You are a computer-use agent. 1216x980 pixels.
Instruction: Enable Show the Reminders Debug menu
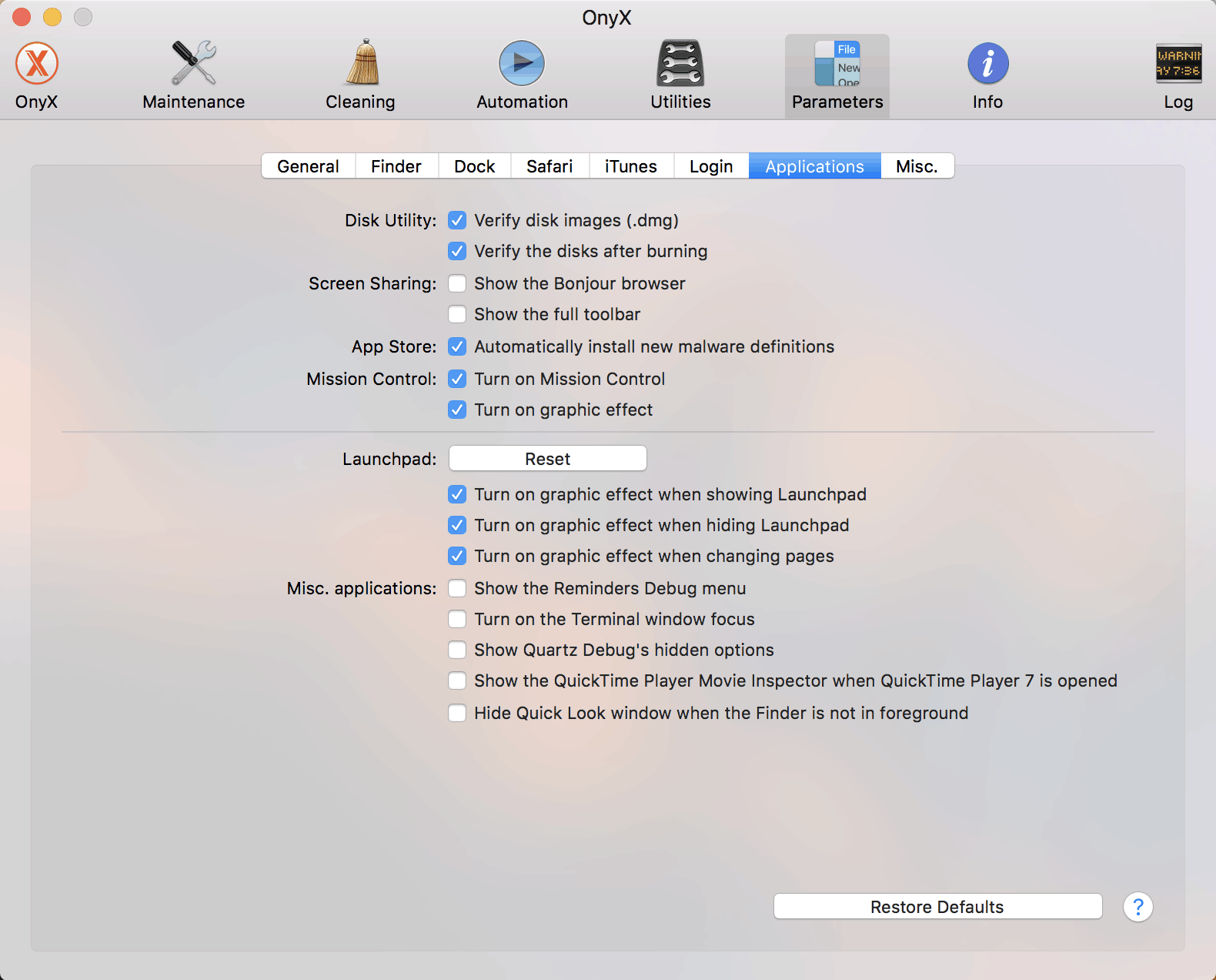pyautogui.click(x=457, y=589)
